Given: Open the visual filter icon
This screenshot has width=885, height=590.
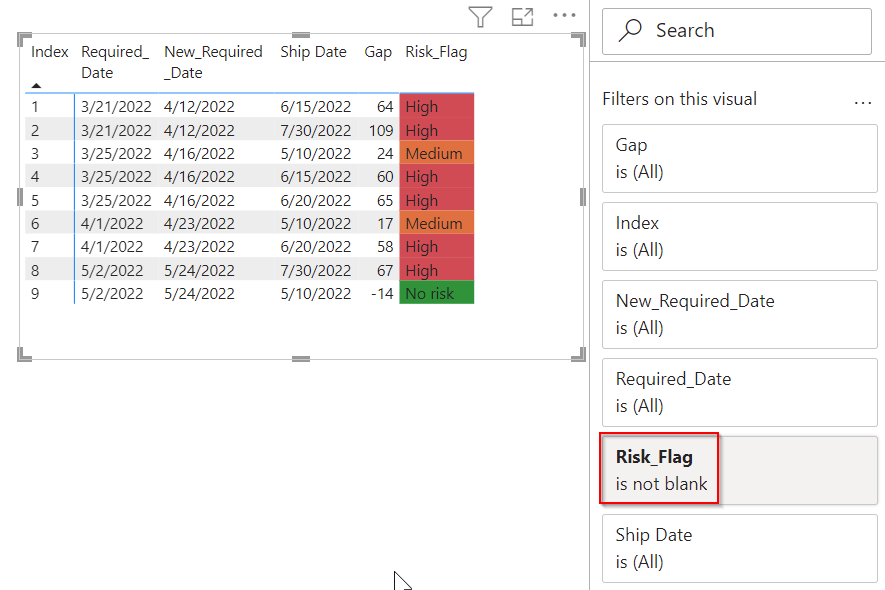Looking at the screenshot, I should tap(480, 16).
